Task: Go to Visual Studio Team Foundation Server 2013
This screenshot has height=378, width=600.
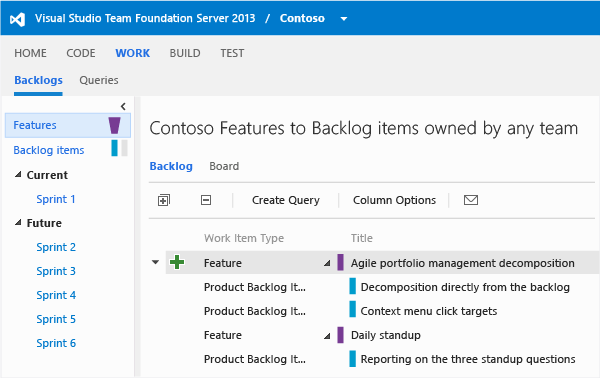Action: click(145, 18)
